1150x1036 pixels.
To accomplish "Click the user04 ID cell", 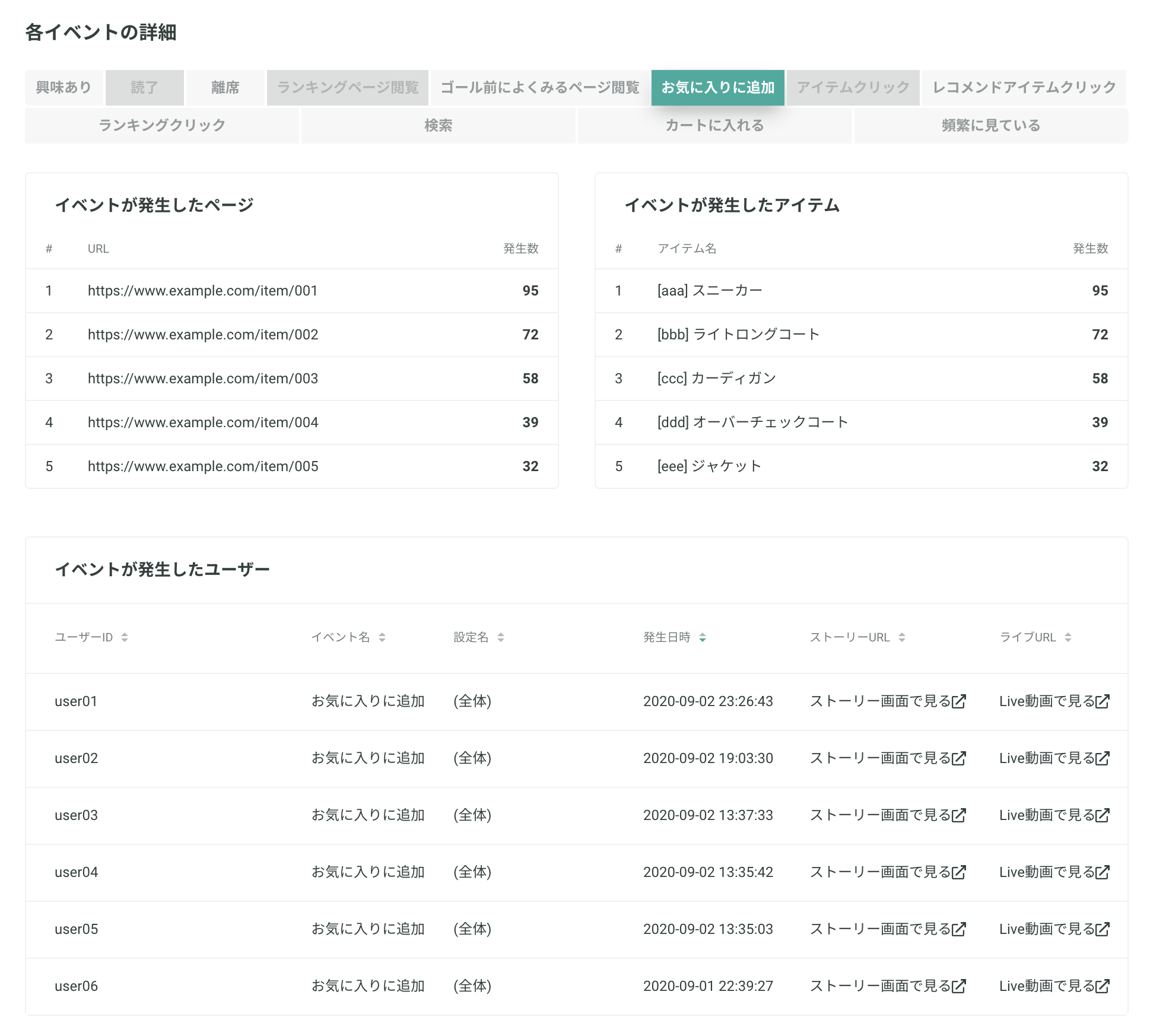I will (x=76, y=872).
